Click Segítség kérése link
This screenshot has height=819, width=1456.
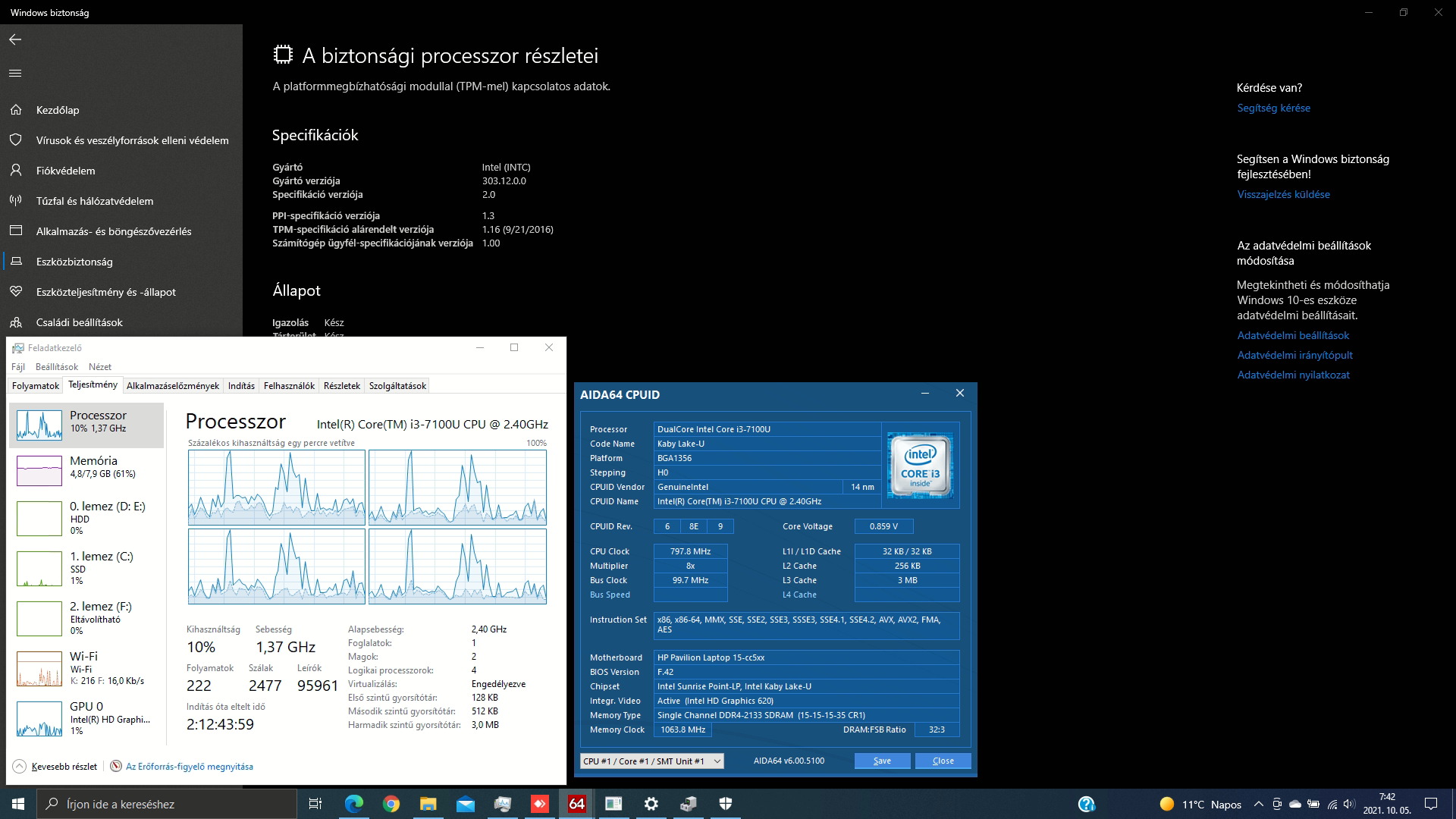coord(1273,108)
